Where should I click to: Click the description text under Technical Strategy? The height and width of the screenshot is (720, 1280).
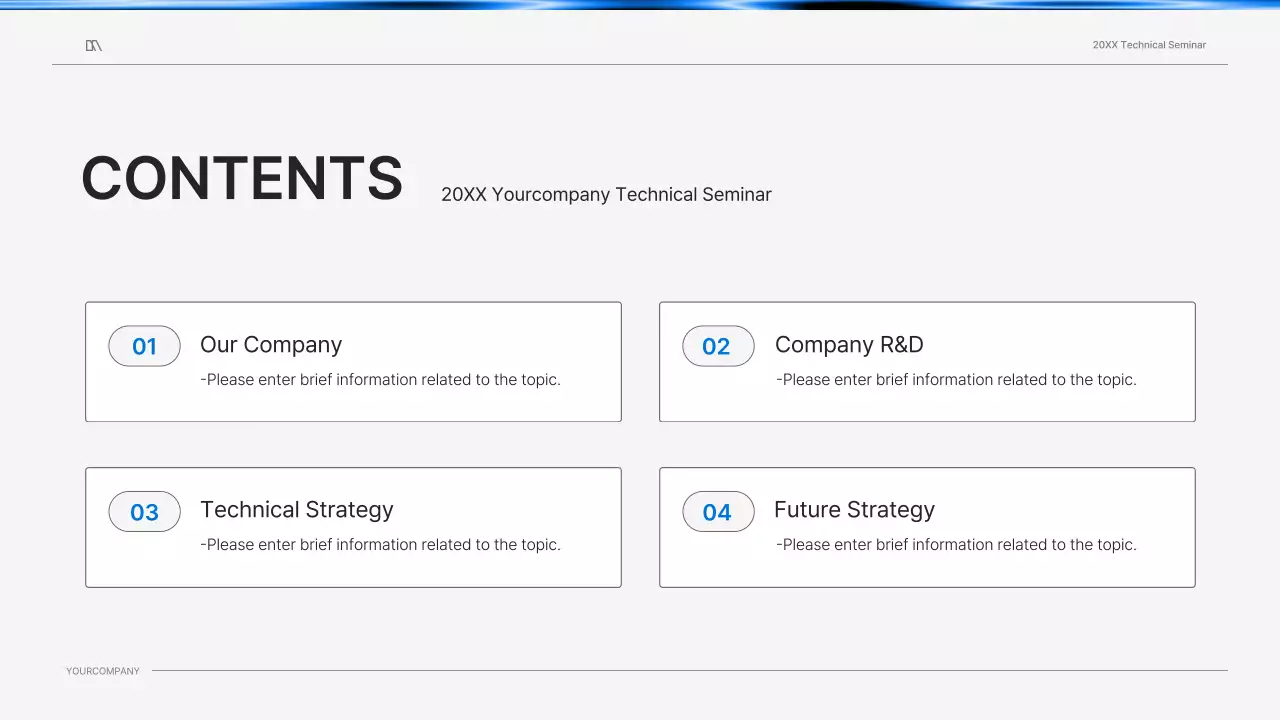[x=380, y=545]
